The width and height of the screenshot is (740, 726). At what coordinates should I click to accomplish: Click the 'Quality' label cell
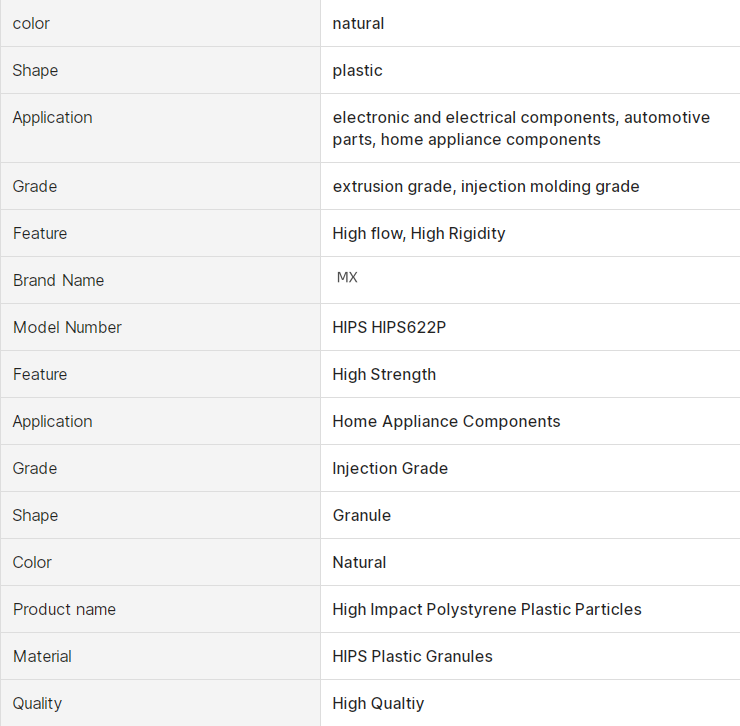coord(37,703)
